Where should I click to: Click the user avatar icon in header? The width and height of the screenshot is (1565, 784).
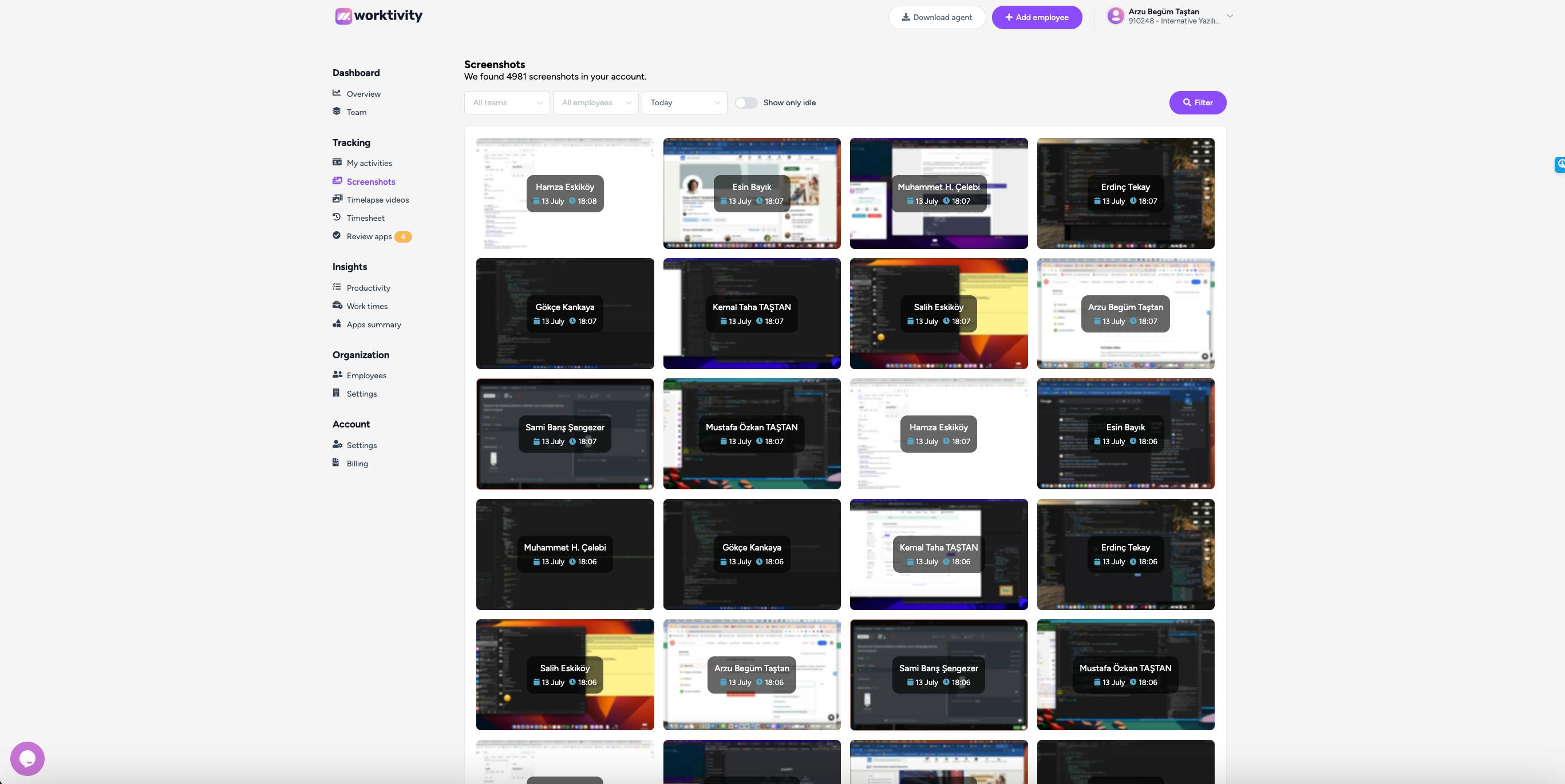coord(1116,16)
